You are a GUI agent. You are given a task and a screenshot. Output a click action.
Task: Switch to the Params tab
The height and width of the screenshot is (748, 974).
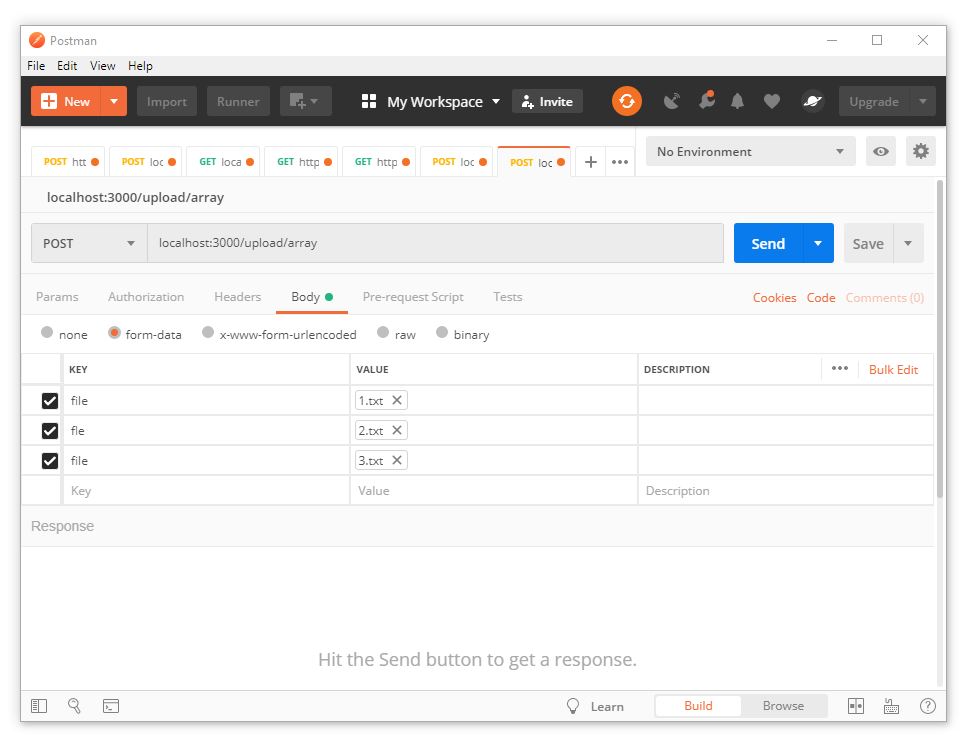pos(57,297)
